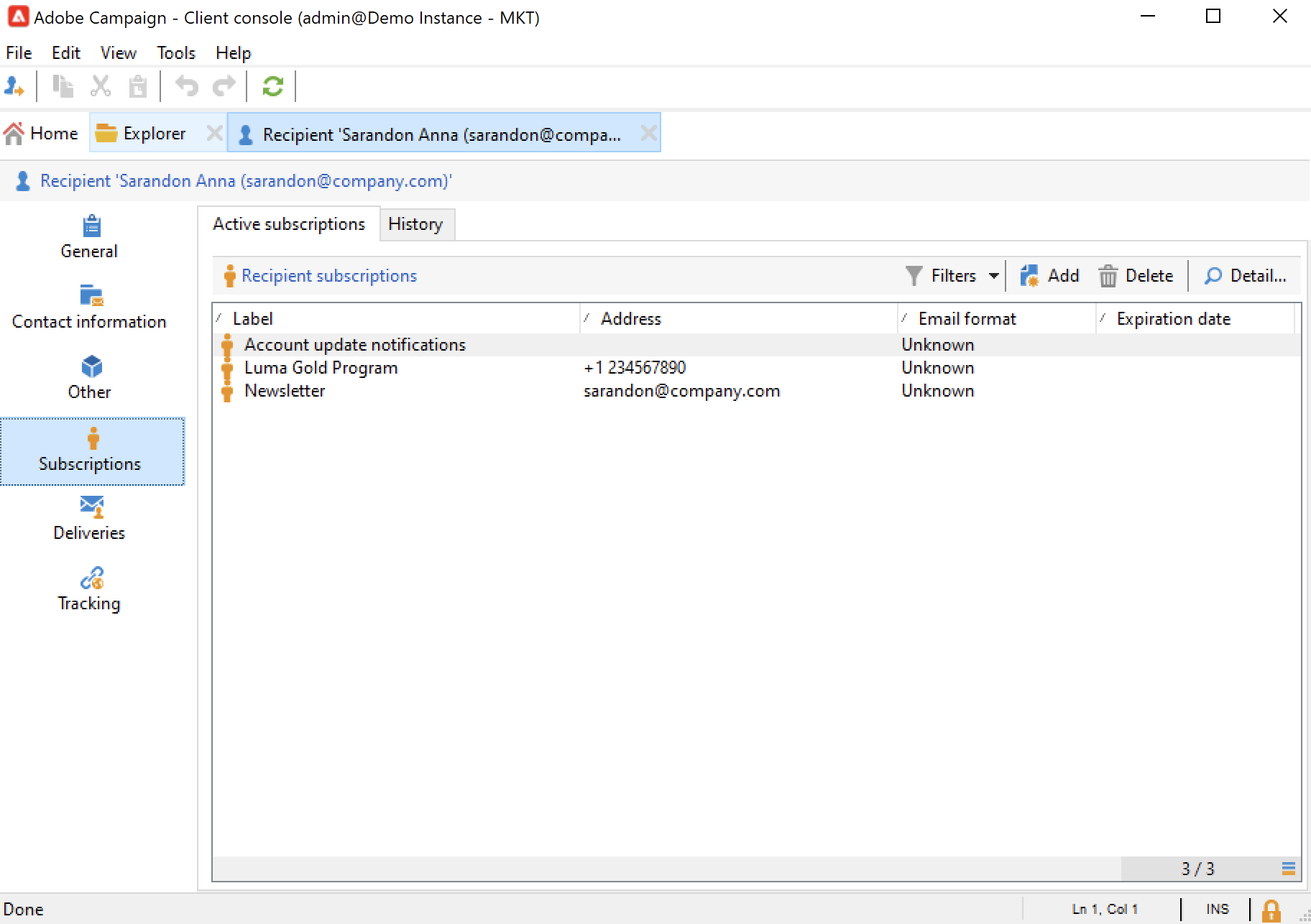The width and height of the screenshot is (1311, 924).
Task: Sort by the Email format column header
Action: click(x=997, y=319)
